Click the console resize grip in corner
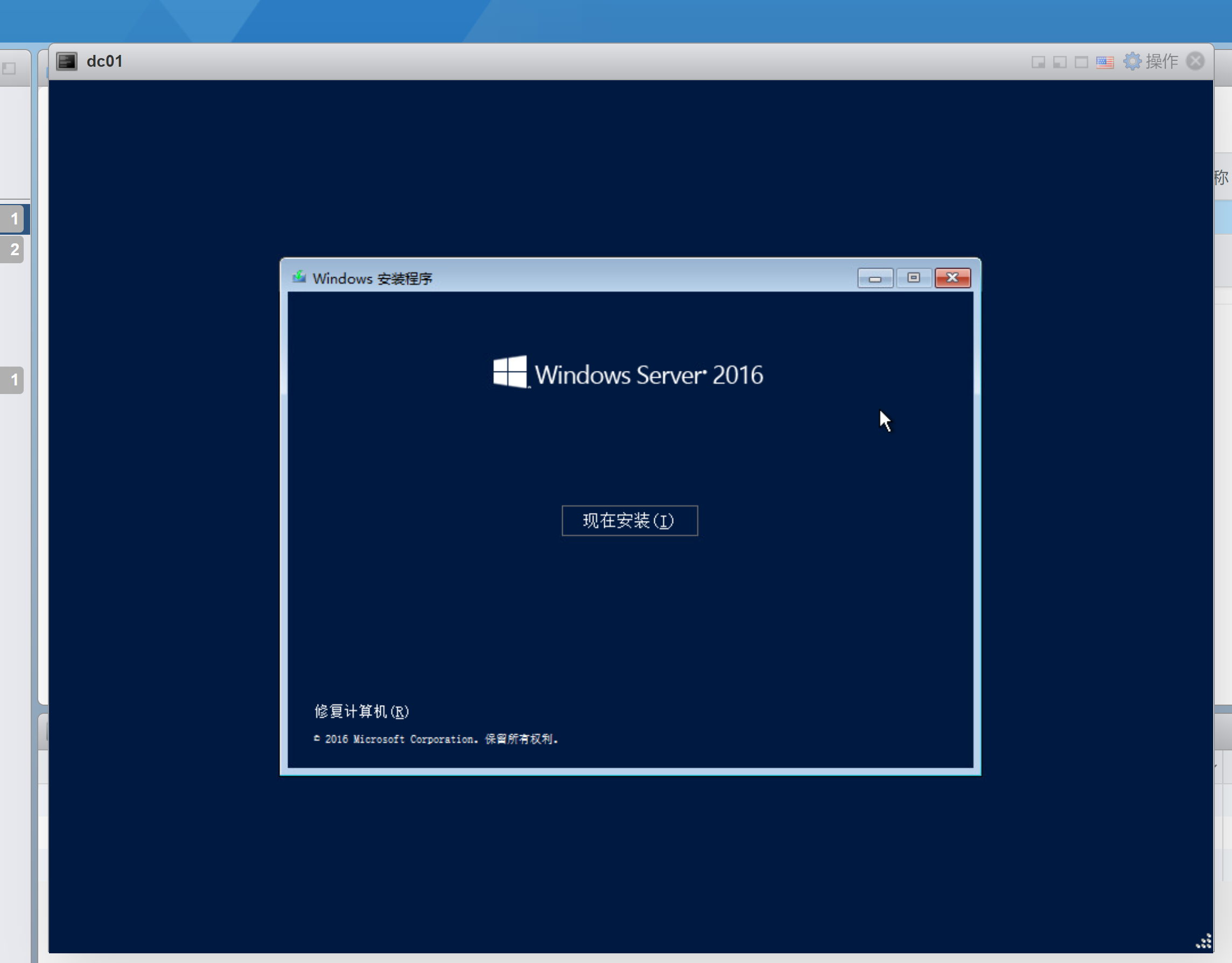The height and width of the screenshot is (963, 1232). pyautogui.click(x=1203, y=941)
